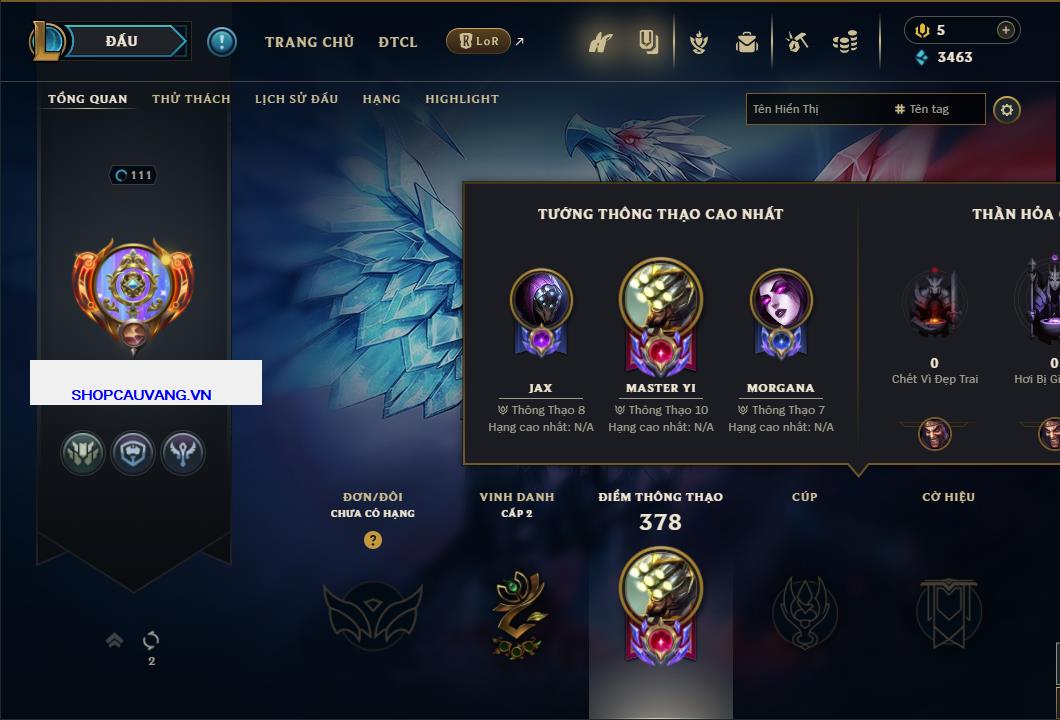Viewport: 1060px width, 720px height.
Task: Open the Vinh Danh Cấp 2 emblem
Action: (x=518, y=613)
